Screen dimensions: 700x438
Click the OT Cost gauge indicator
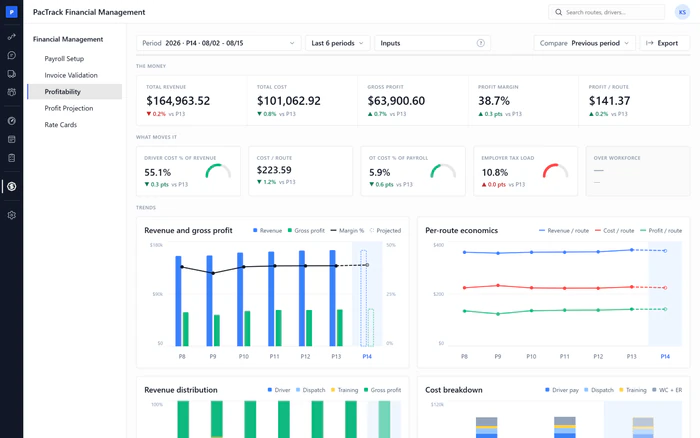[x=443, y=171]
